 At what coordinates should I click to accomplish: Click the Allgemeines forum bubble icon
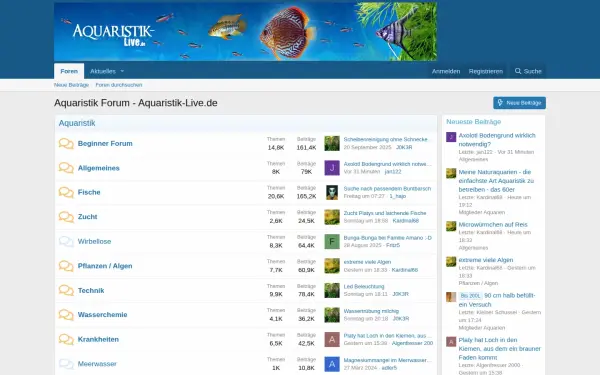66,168
